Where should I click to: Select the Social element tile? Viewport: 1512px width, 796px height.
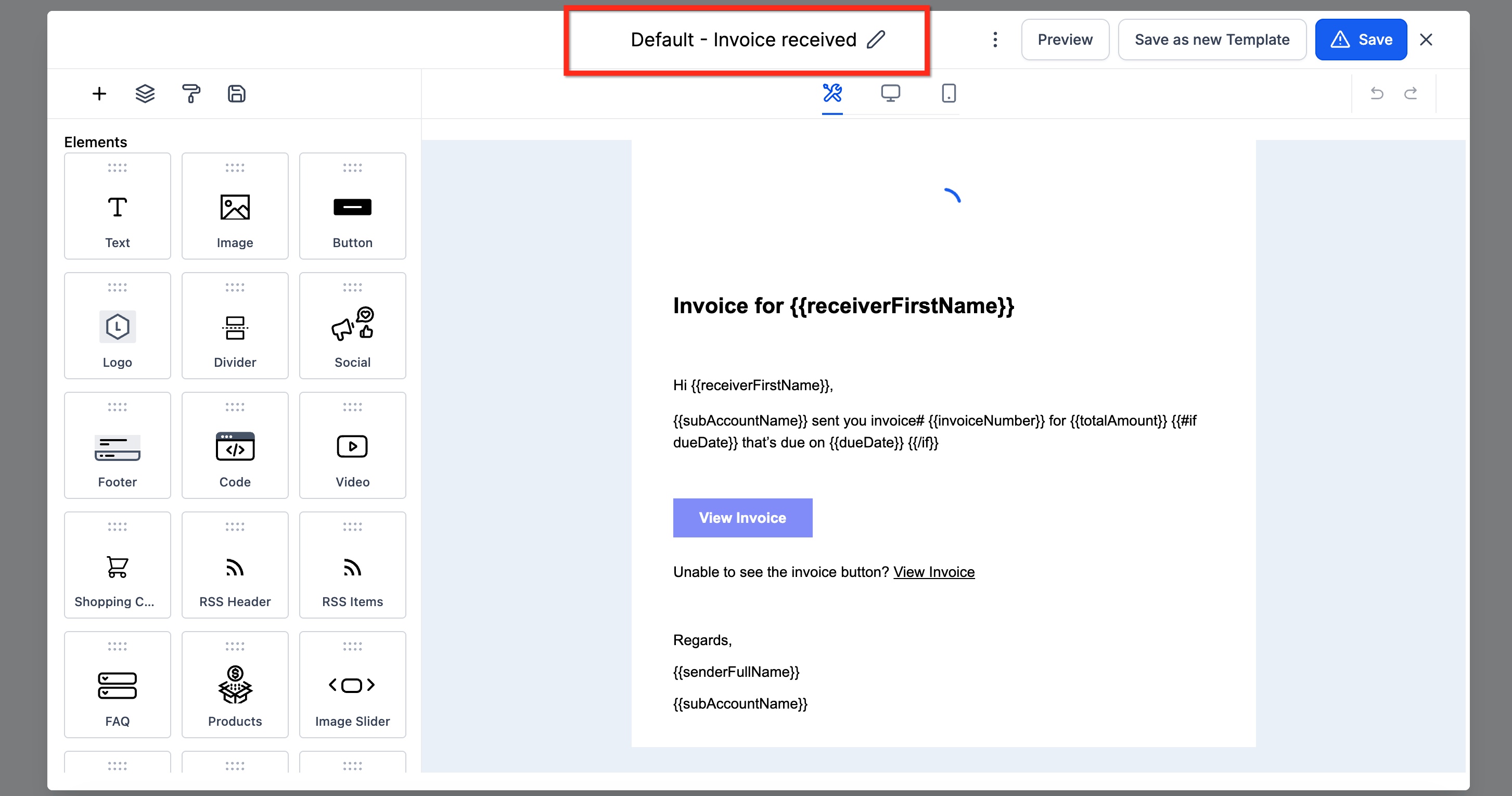352,326
